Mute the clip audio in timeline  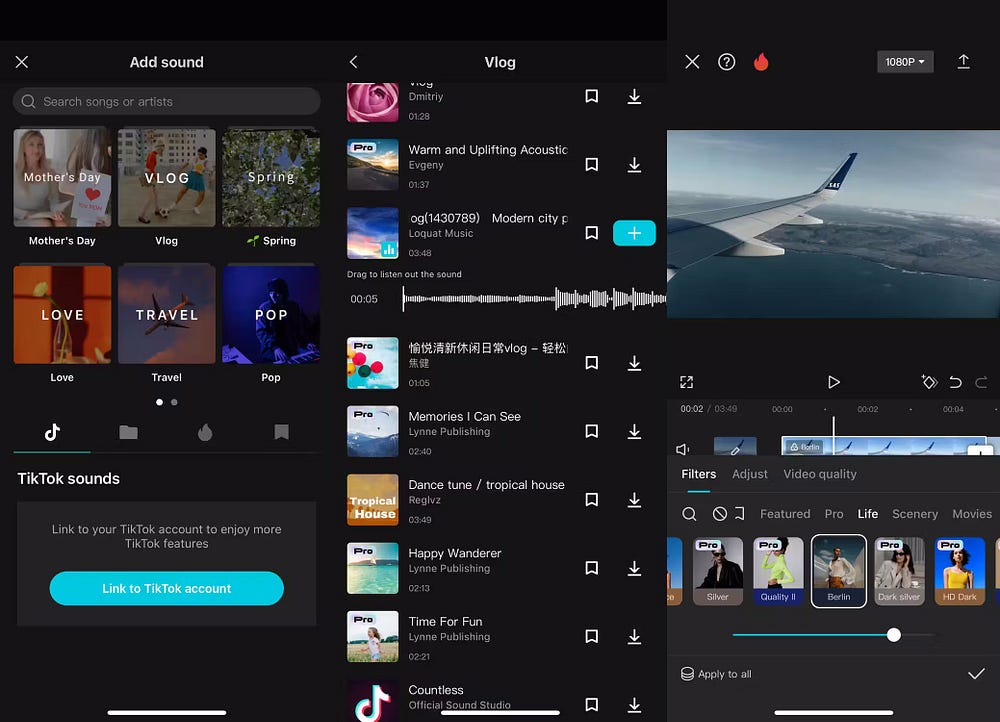tap(683, 450)
